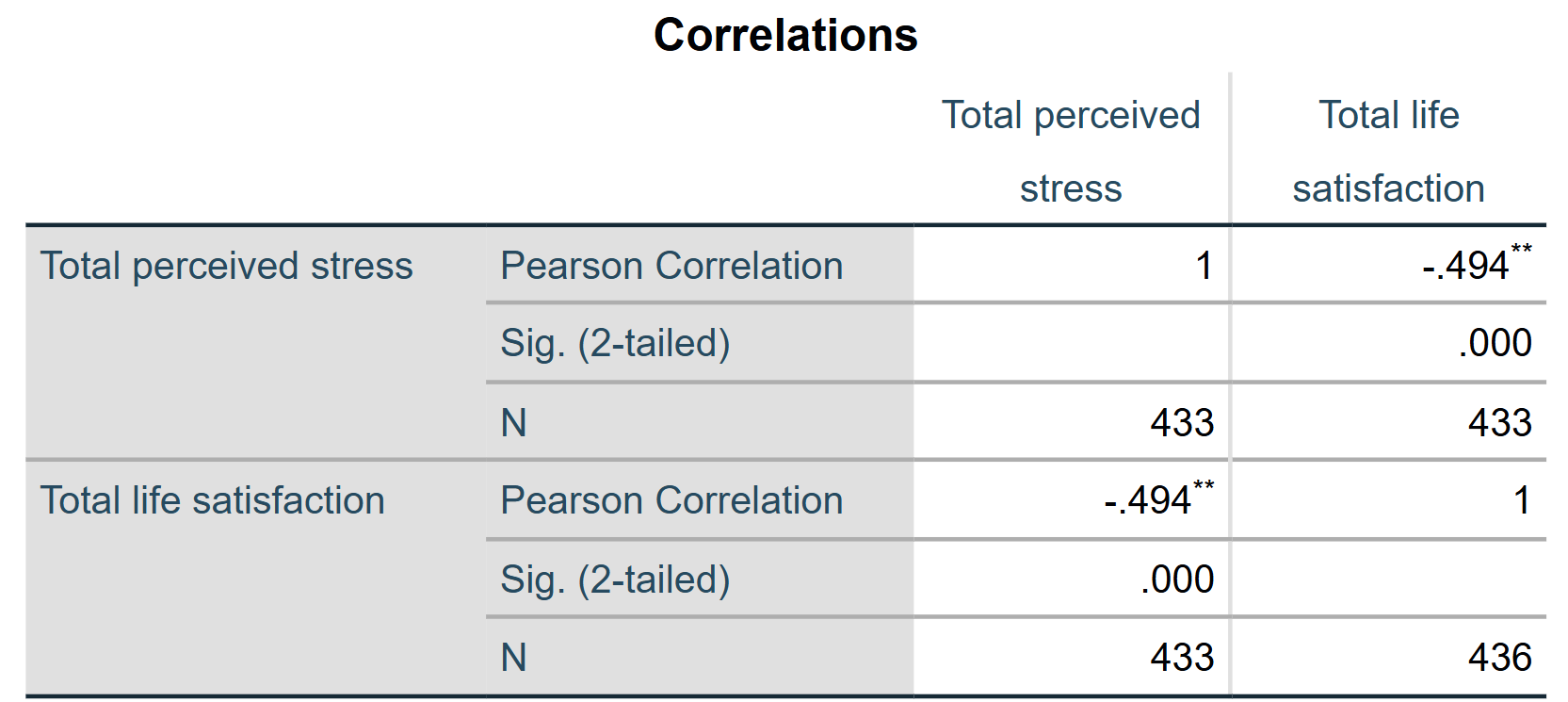Select the correlation value 1 in life satisfaction column

tap(1521, 500)
